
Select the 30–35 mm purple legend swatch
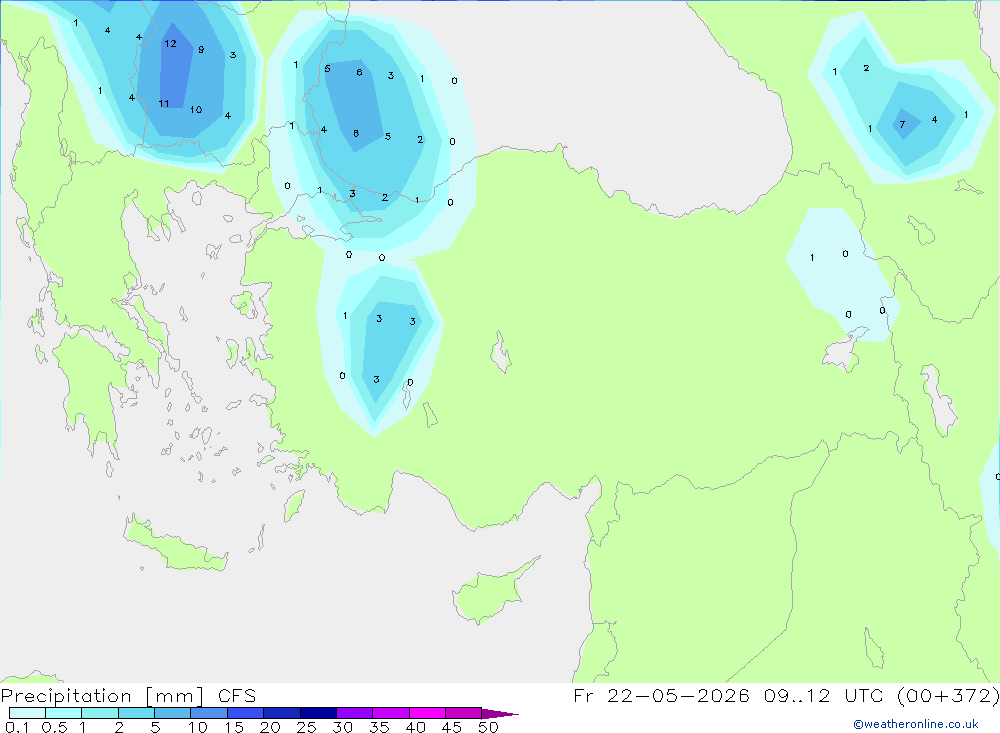tap(355, 713)
